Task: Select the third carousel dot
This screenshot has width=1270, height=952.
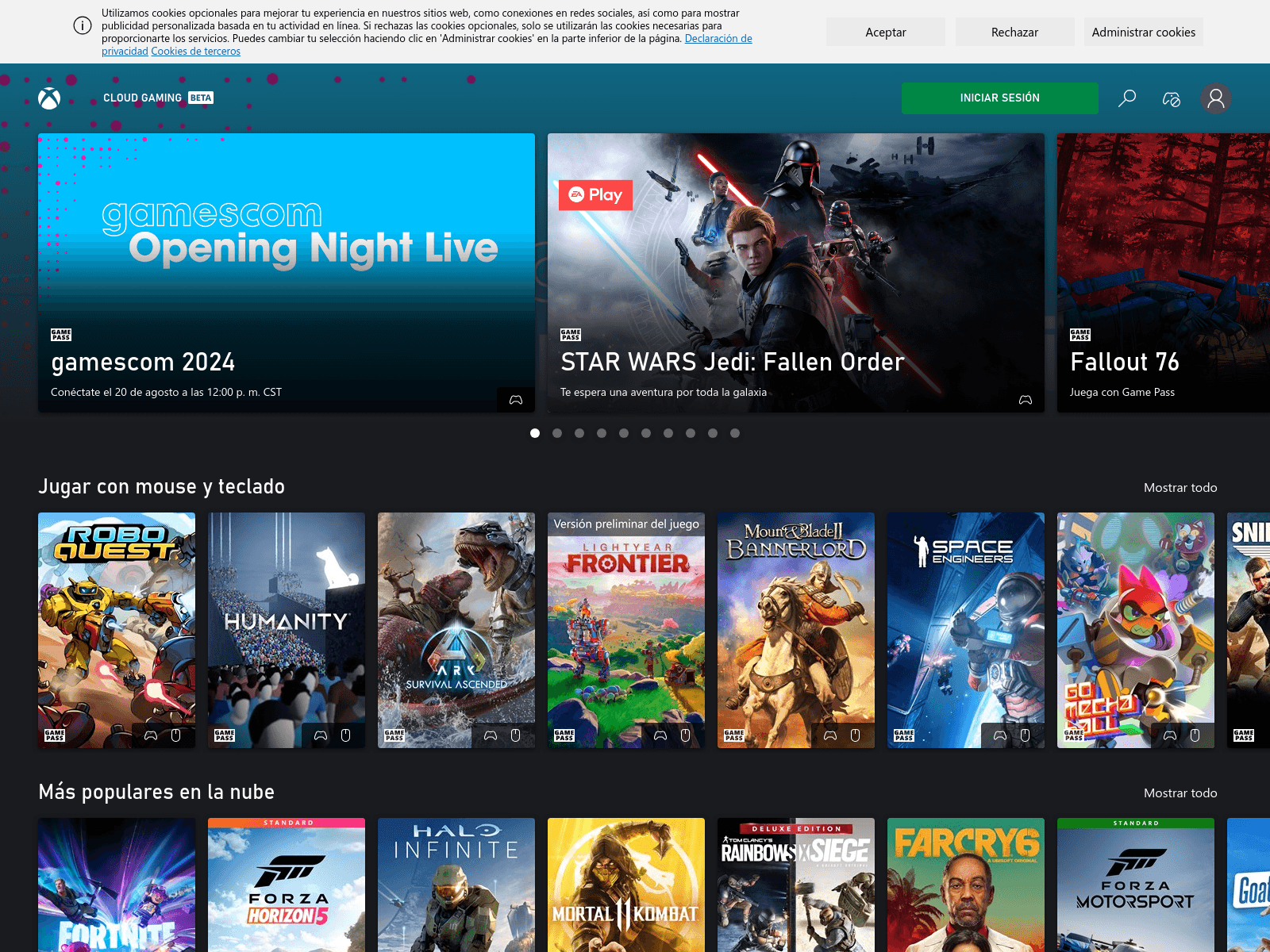Action: click(x=579, y=433)
